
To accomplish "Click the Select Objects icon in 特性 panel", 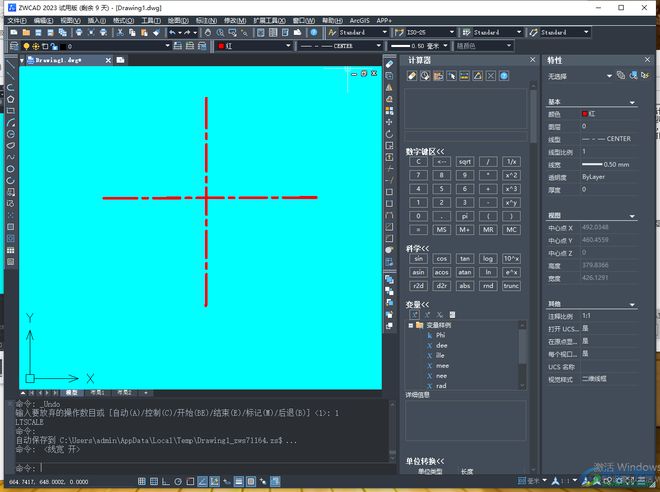I will [633, 75].
